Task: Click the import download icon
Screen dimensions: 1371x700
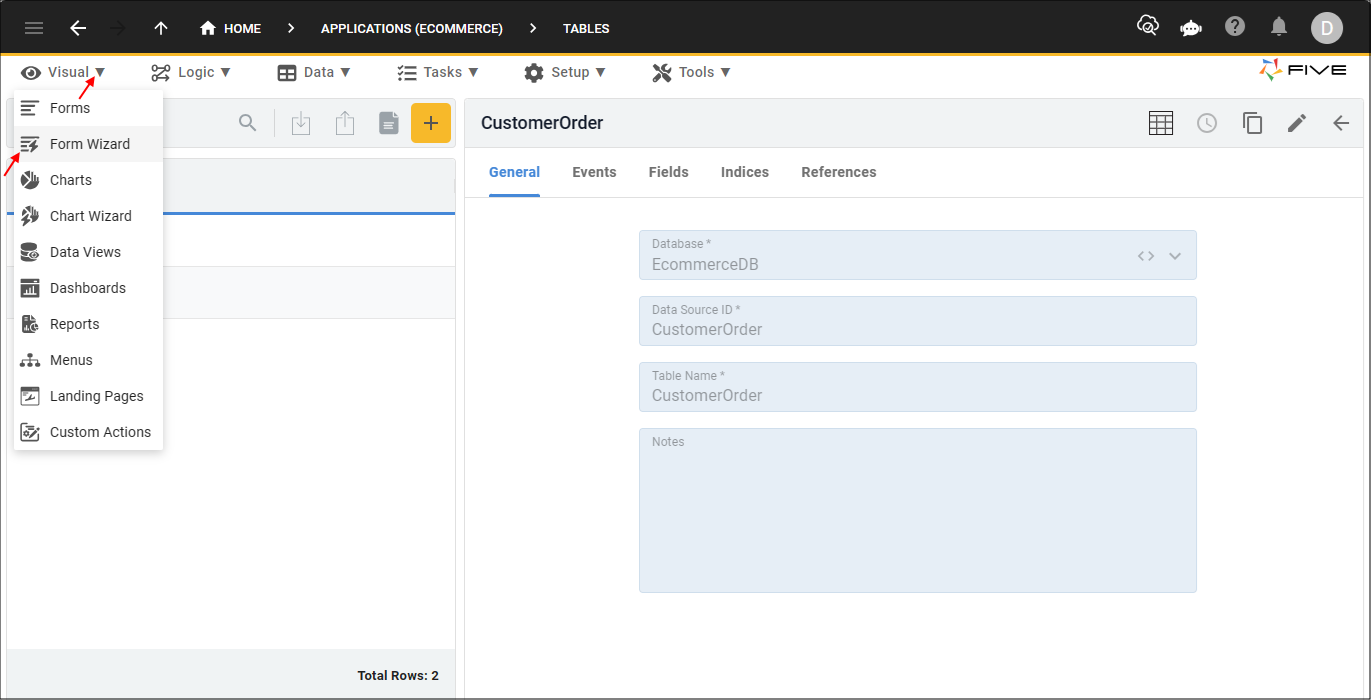Action: [x=301, y=123]
